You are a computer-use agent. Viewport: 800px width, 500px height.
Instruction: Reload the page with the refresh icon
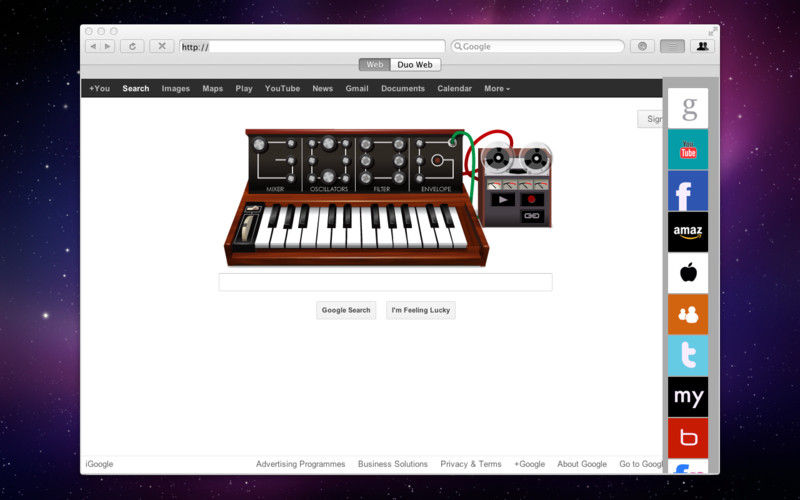coord(132,46)
